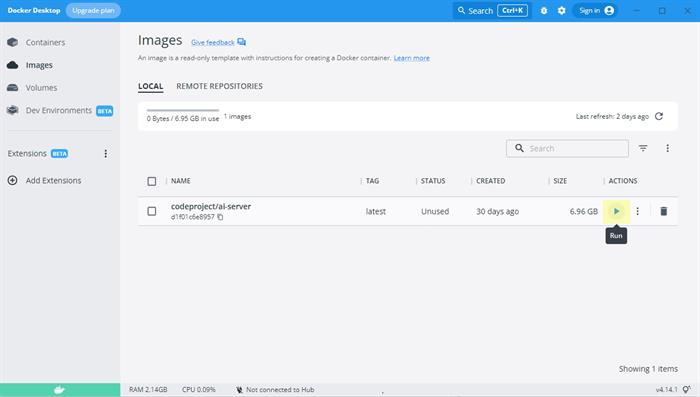Sort by the SIZE column header
This screenshot has height=397, width=700.
coord(560,181)
